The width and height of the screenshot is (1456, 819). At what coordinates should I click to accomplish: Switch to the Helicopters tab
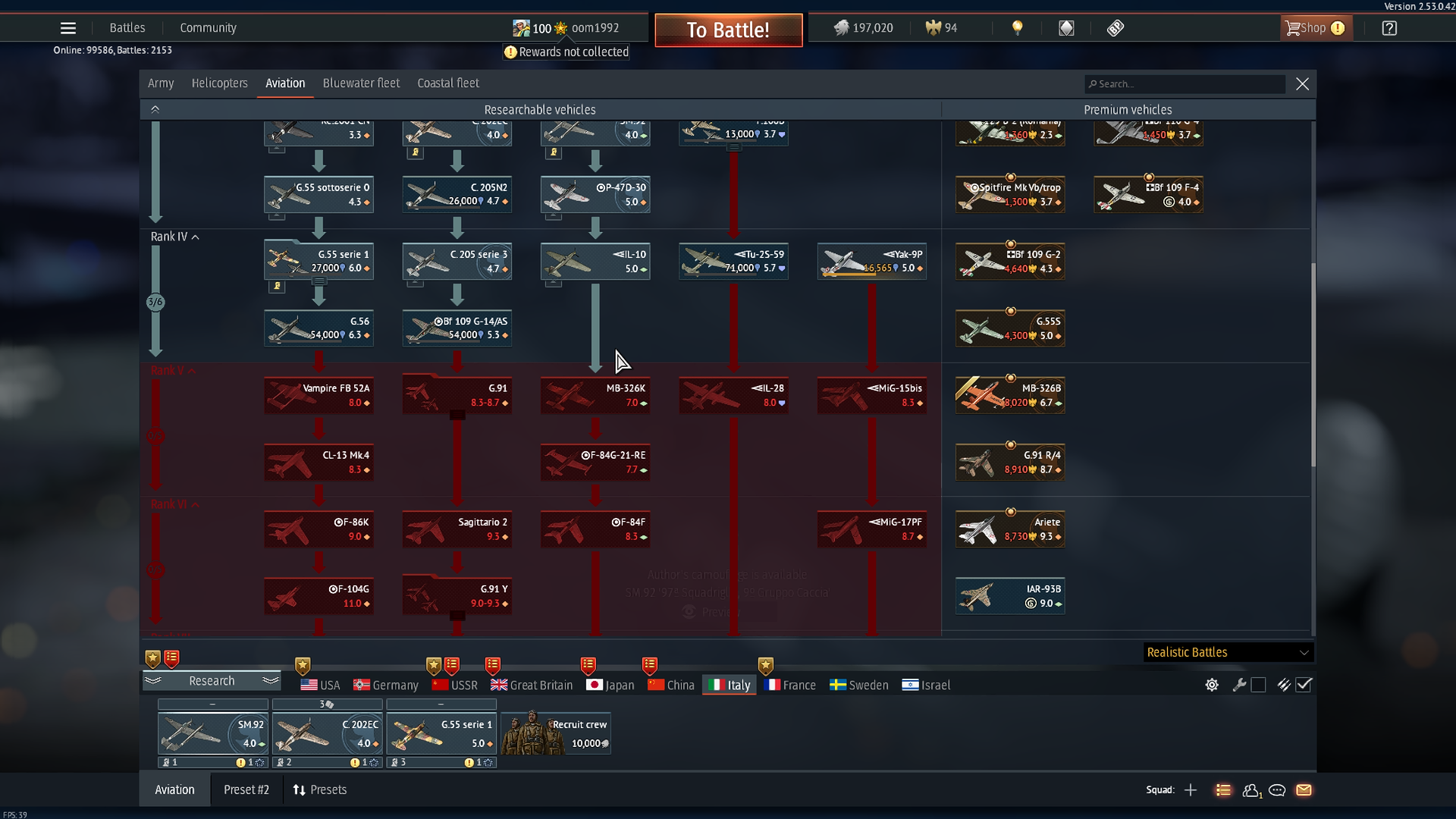(x=219, y=83)
